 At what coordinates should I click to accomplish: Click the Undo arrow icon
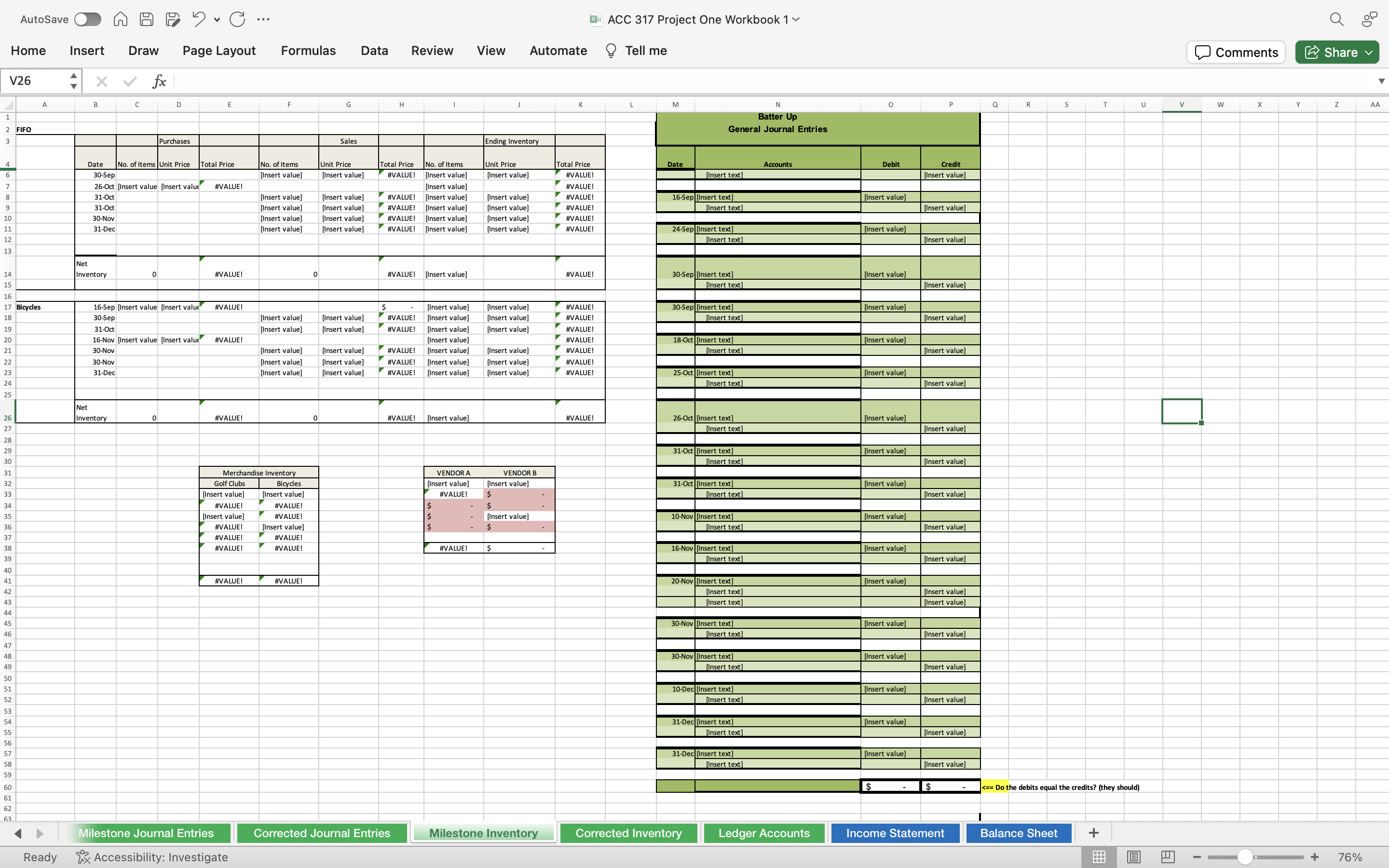[199, 19]
